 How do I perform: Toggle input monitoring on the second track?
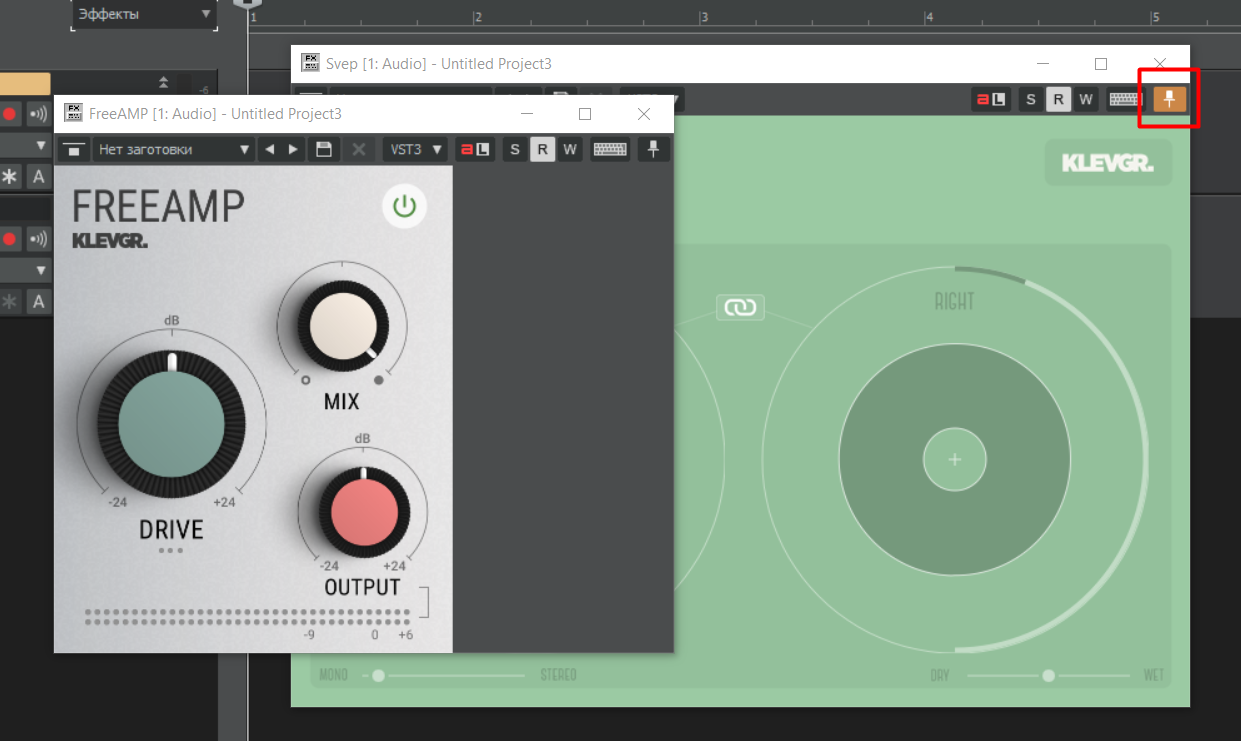[38, 239]
